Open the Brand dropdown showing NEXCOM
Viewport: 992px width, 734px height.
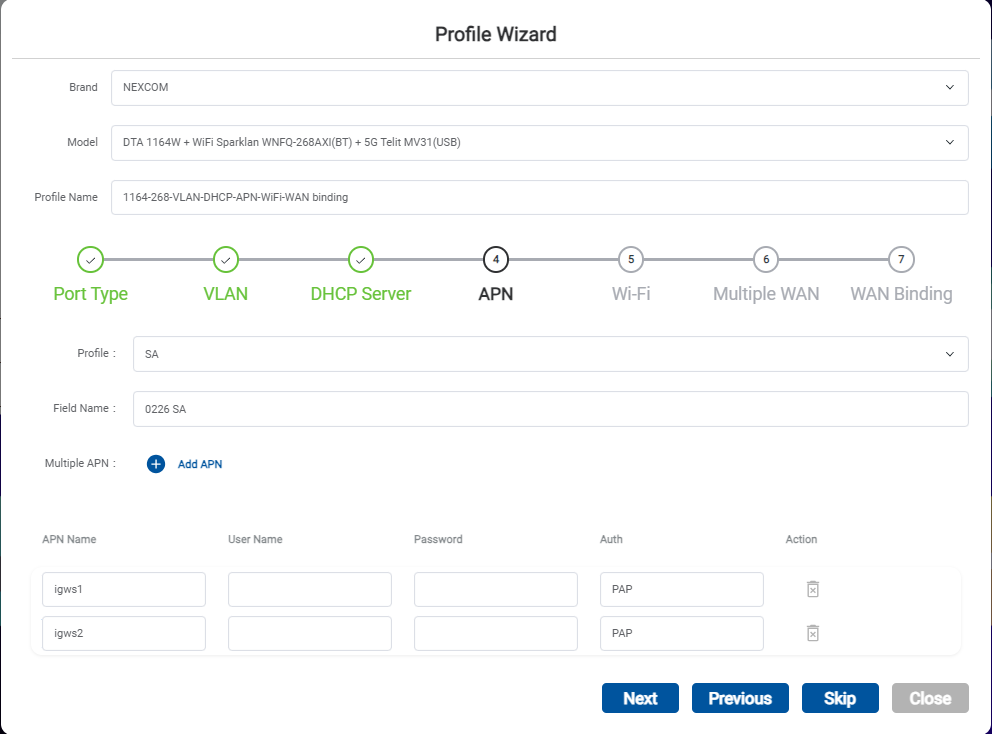click(x=540, y=87)
